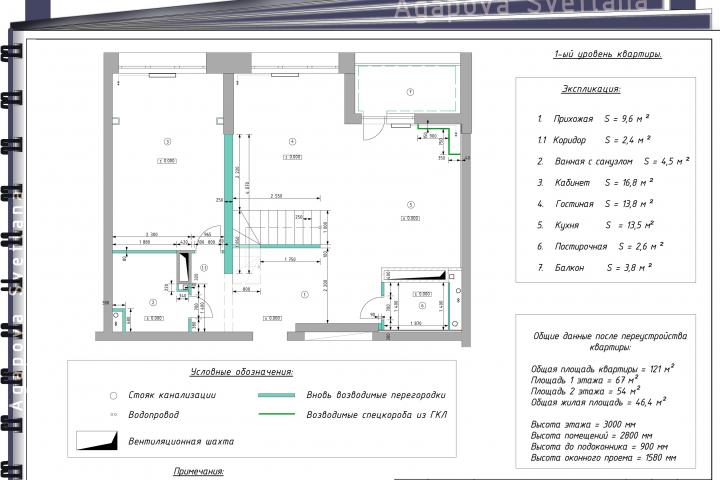This screenshot has height=480, width=720.
Task: Click 'Высота до подоконника = 900 мм'
Action: [x=599, y=446]
